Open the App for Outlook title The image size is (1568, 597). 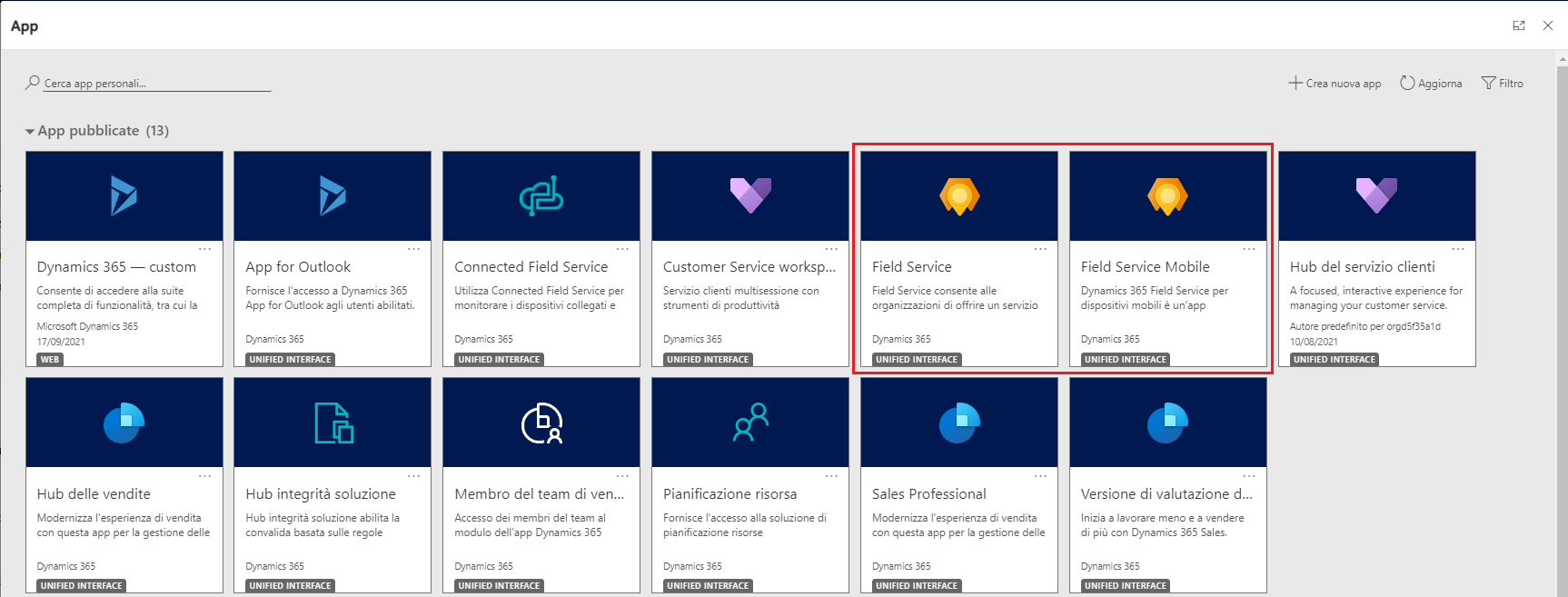298,267
